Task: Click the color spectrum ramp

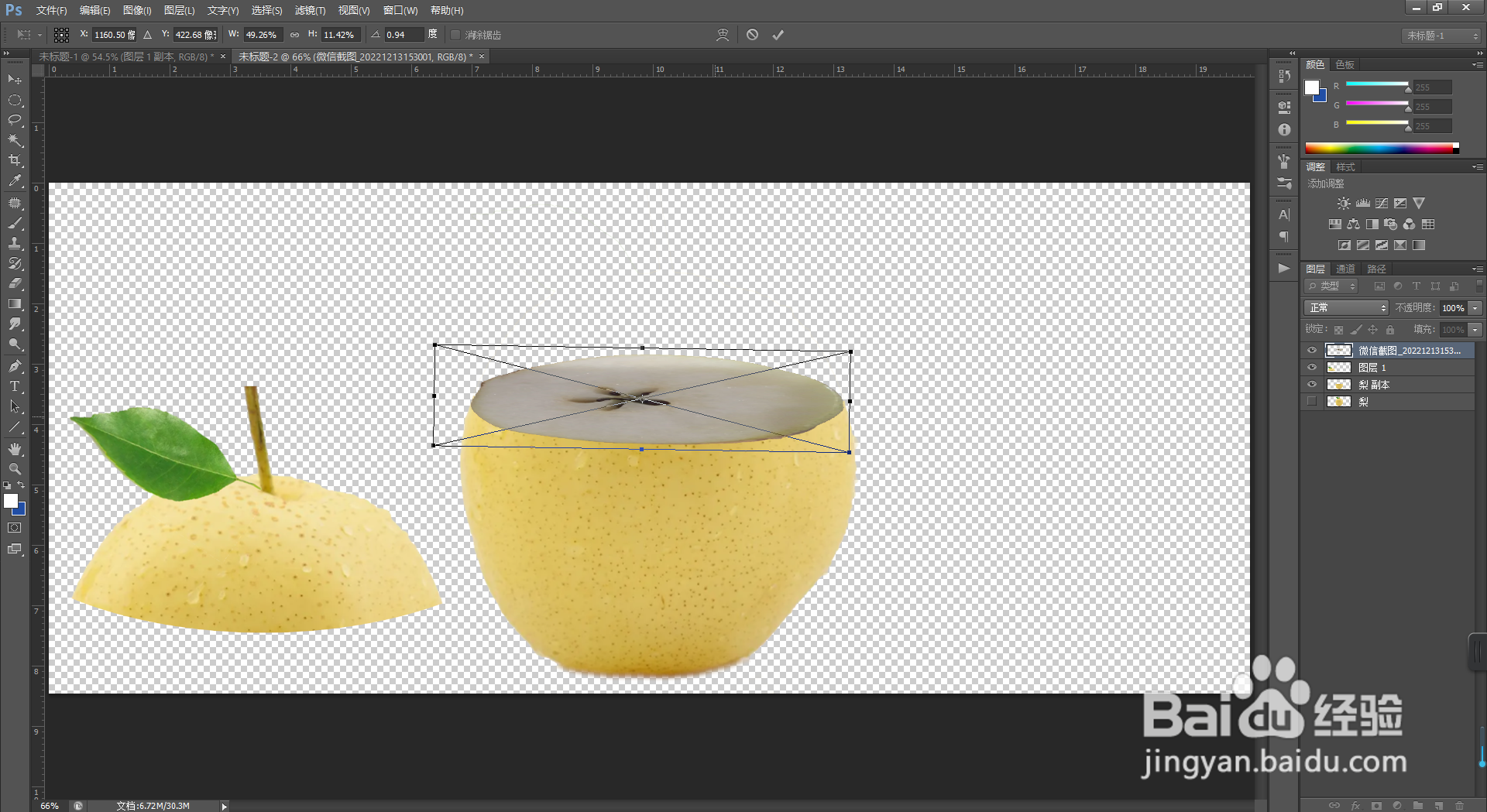Action: pyautogui.click(x=1382, y=148)
